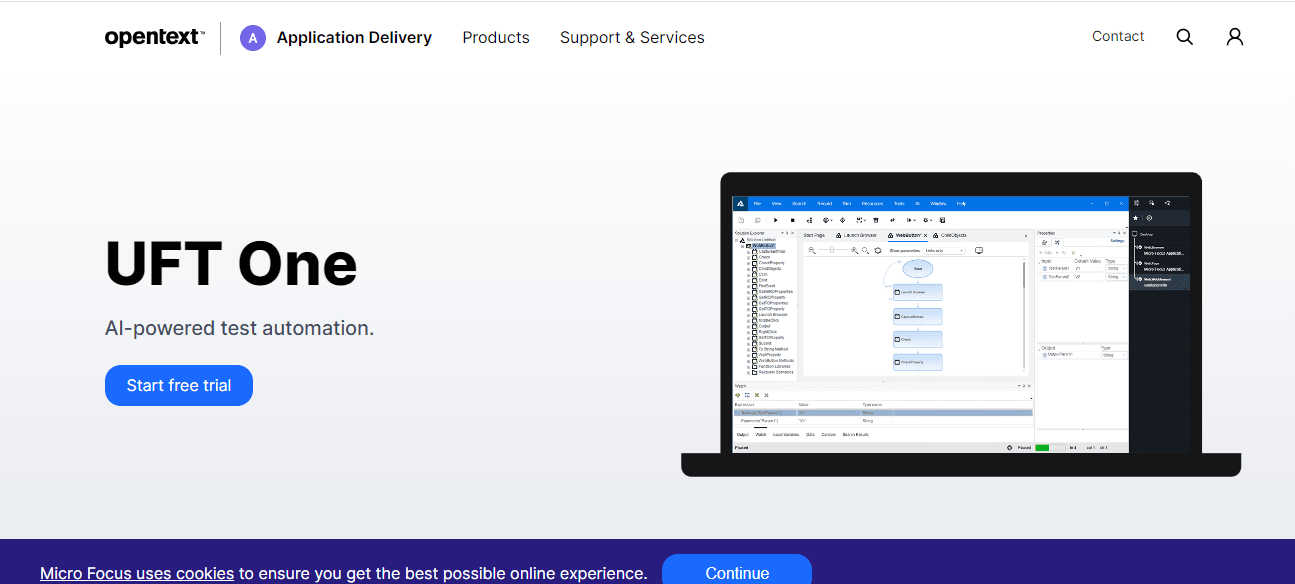The image size is (1295, 584).
Task: Click the Start free trial button
Action: pyautogui.click(x=179, y=385)
